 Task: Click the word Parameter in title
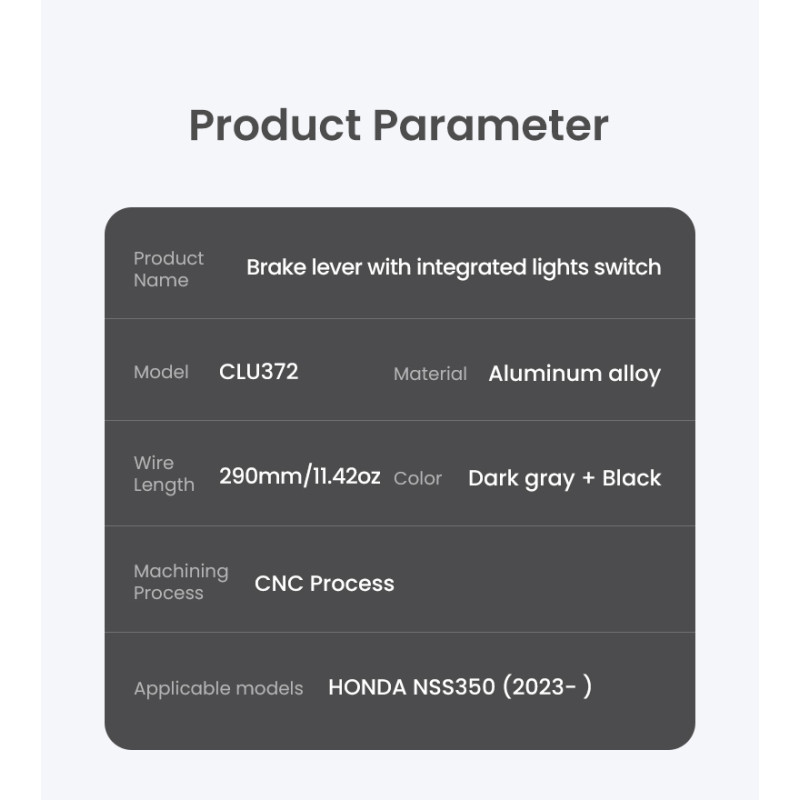[x=491, y=126]
